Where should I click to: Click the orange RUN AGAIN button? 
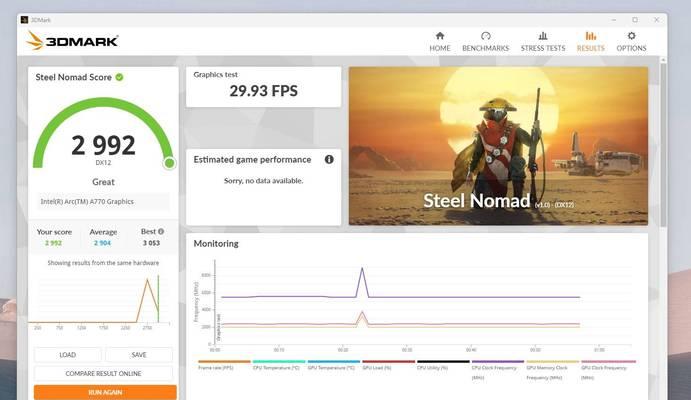pos(105,392)
